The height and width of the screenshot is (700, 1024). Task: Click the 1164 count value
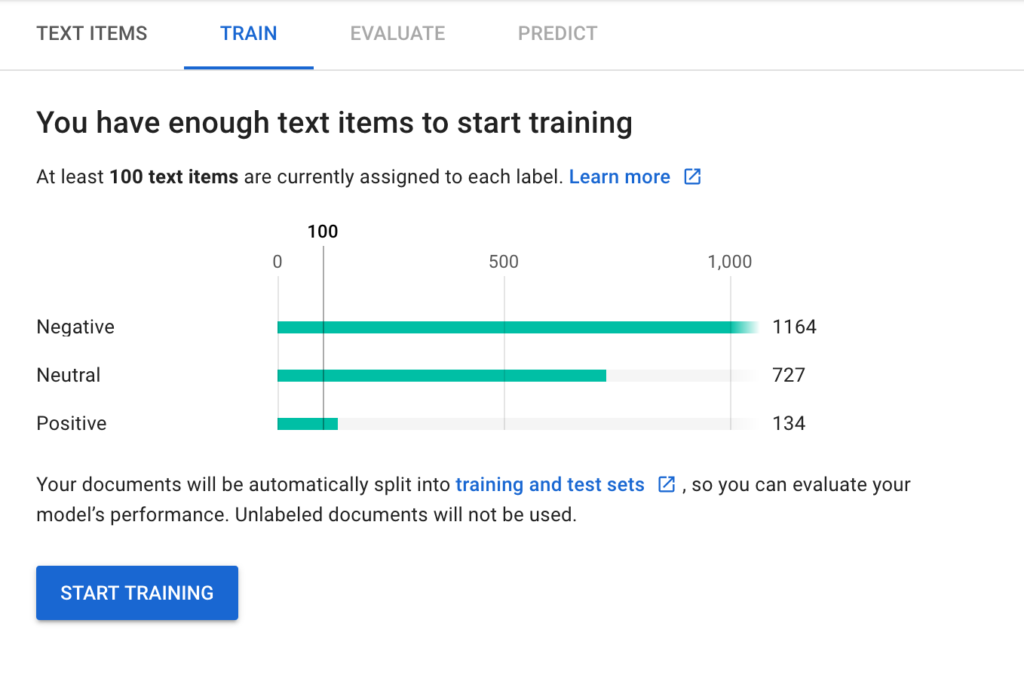click(x=794, y=327)
